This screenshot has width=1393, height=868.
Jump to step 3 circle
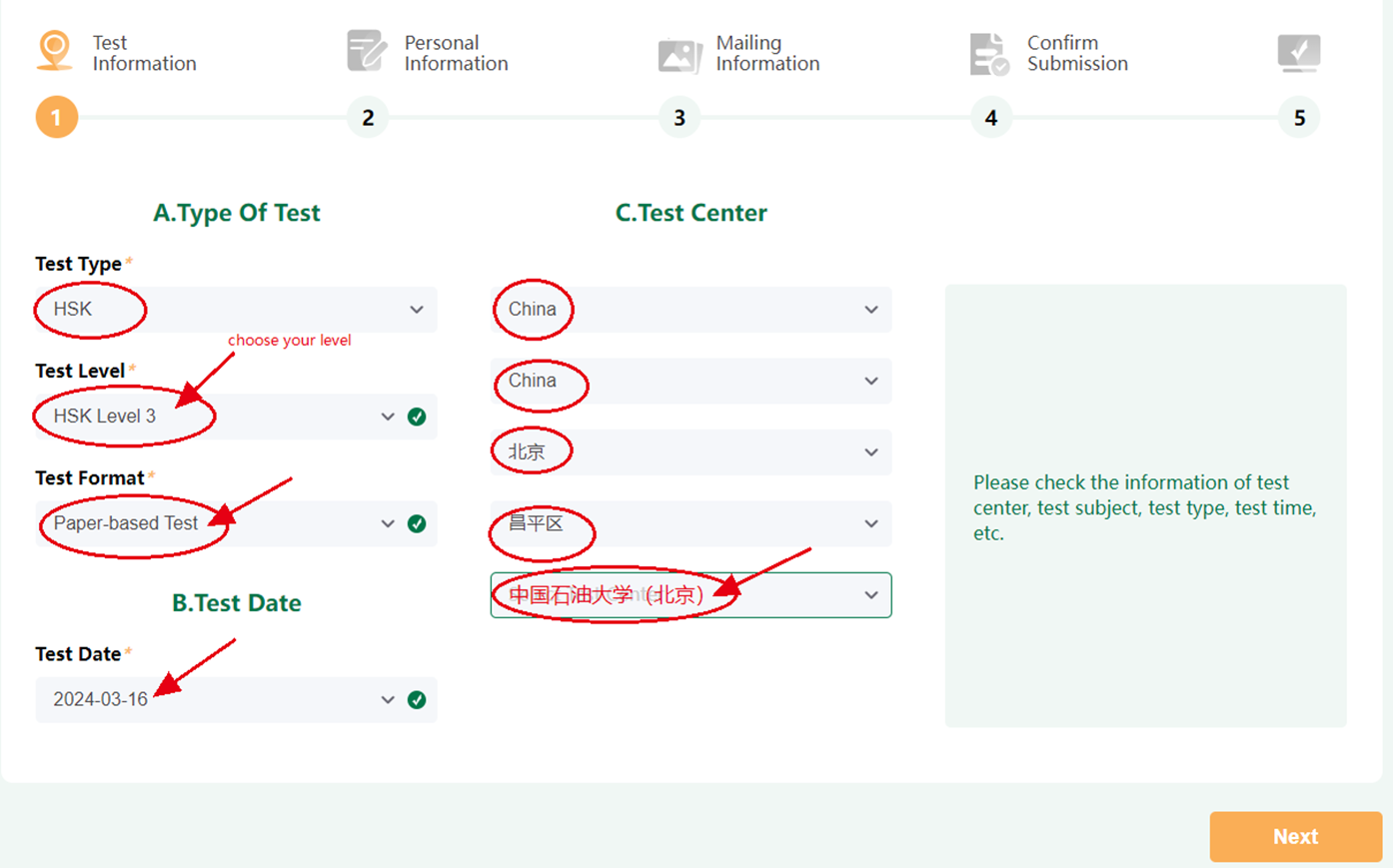tap(680, 118)
